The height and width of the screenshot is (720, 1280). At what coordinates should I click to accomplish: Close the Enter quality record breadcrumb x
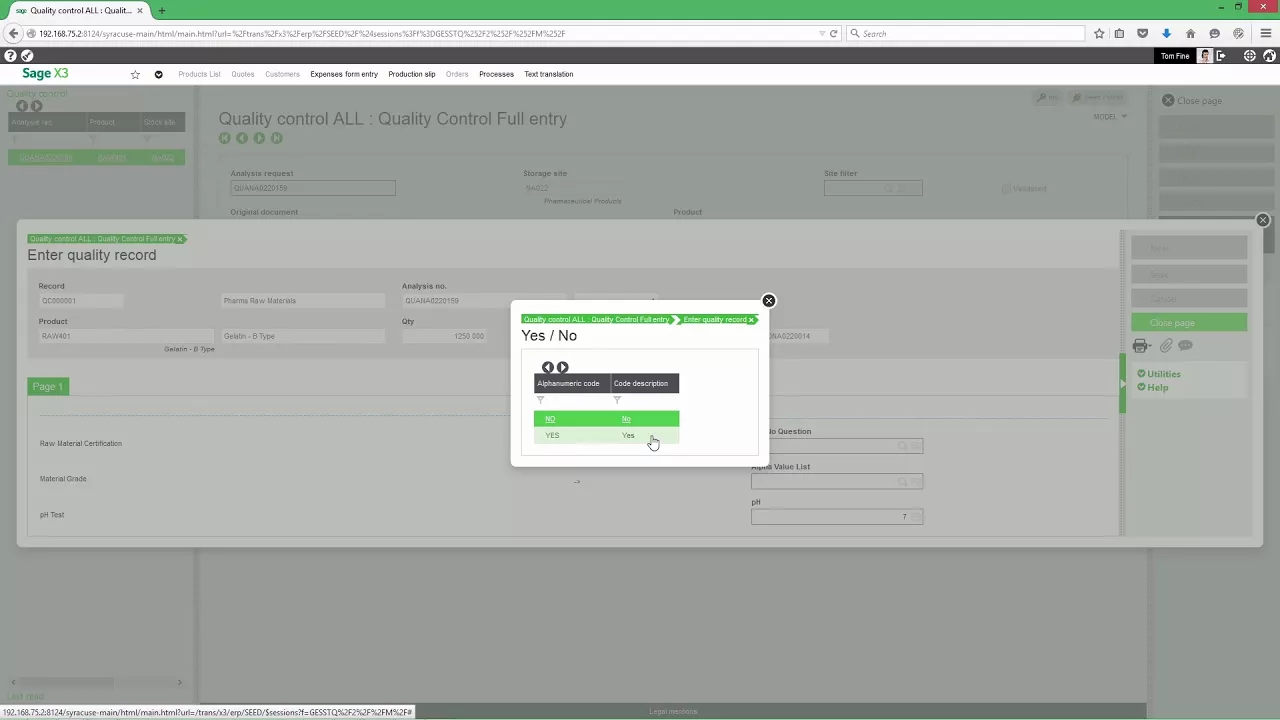pos(751,319)
